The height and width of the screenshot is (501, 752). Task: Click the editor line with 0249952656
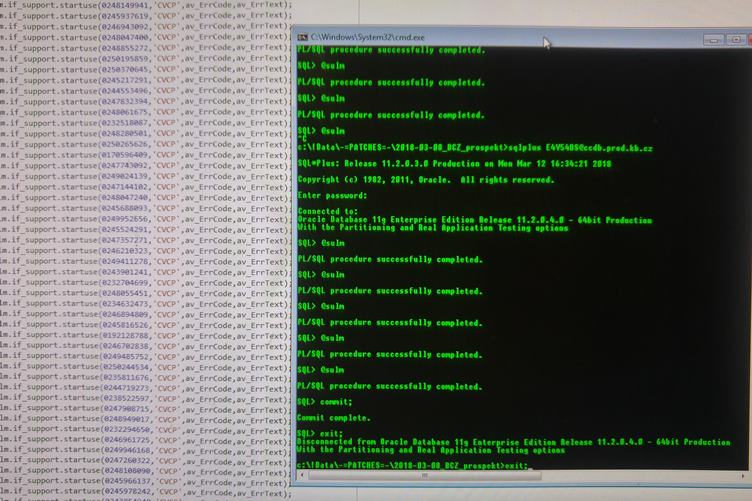tap(146, 219)
